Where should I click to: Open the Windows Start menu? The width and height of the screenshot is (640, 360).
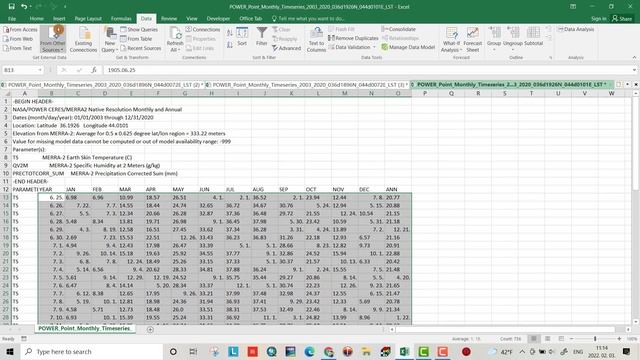pos(10,351)
